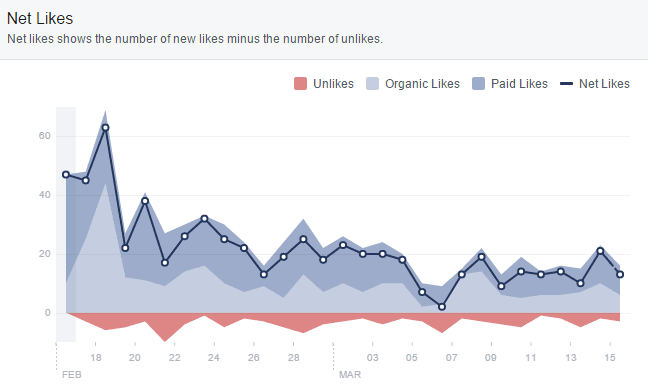Image resolution: width=648 pixels, height=384 pixels.
Task: Click the 28 date tick label
Action: pos(293,358)
